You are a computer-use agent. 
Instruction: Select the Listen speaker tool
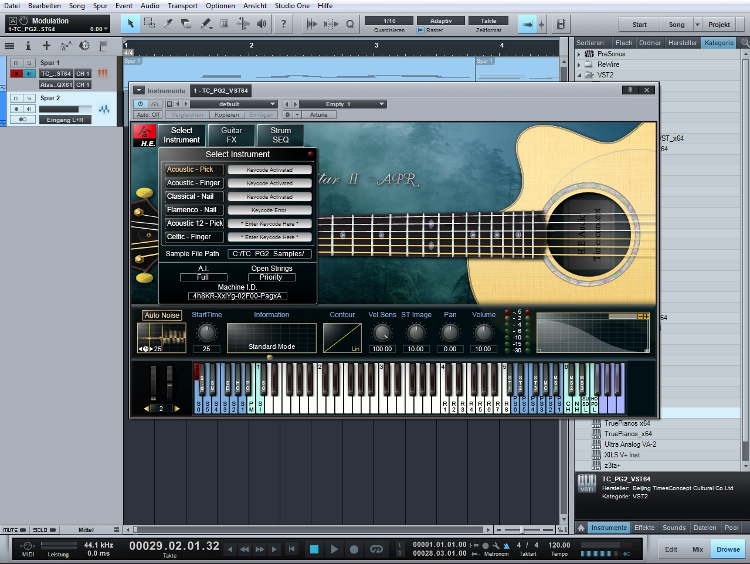(262, 23)
